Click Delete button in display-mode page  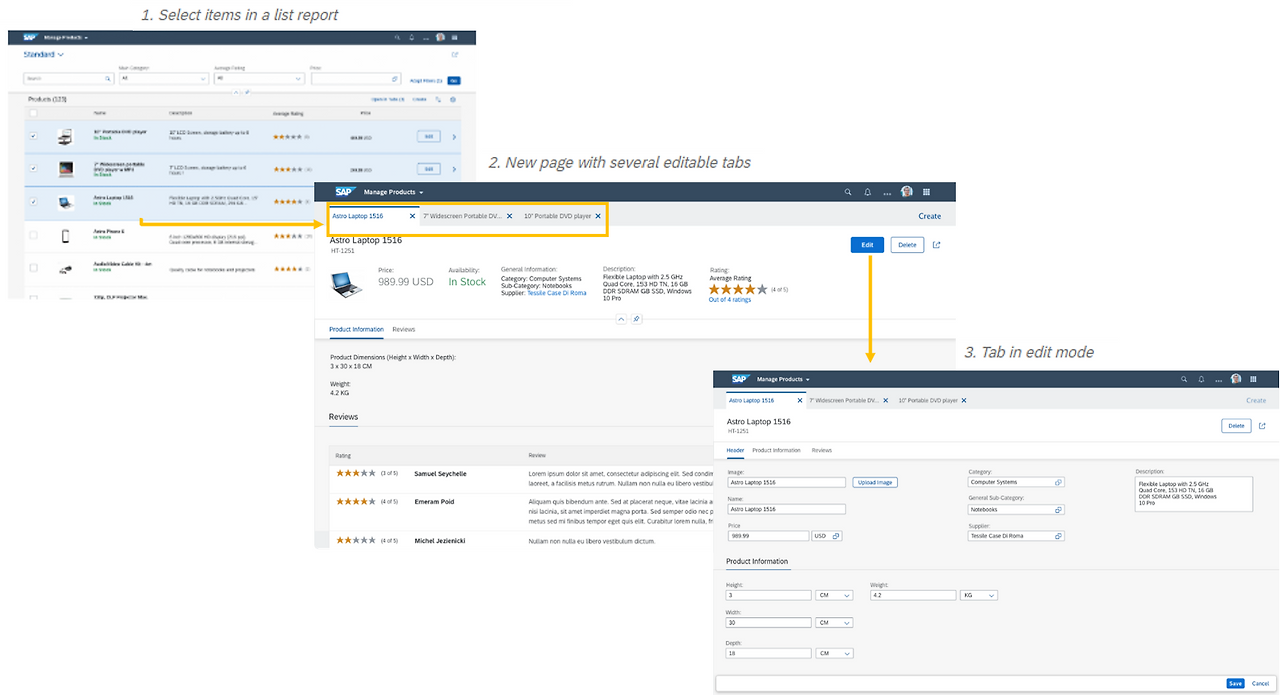[907, 244]
